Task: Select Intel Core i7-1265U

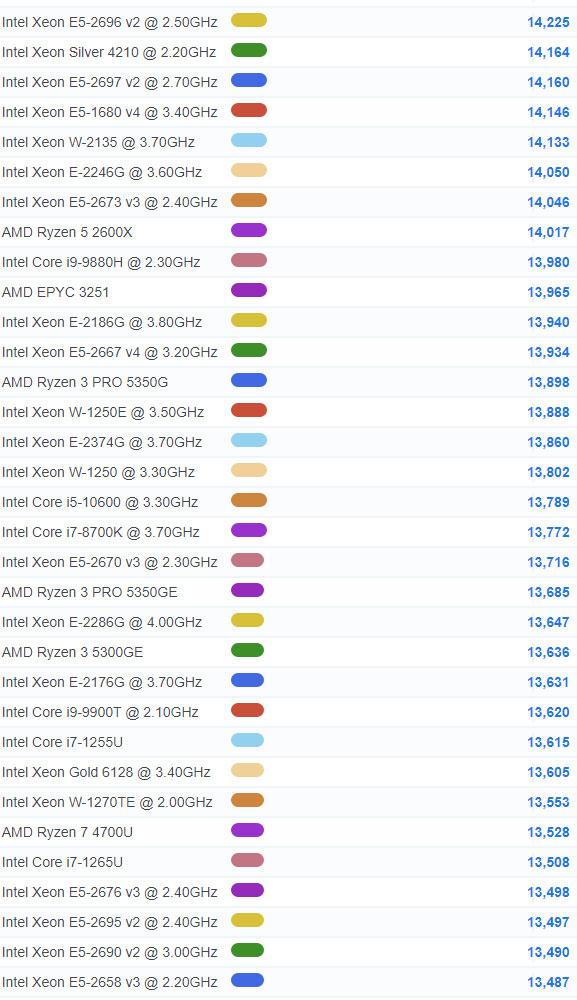Action: tap(62, 862)
